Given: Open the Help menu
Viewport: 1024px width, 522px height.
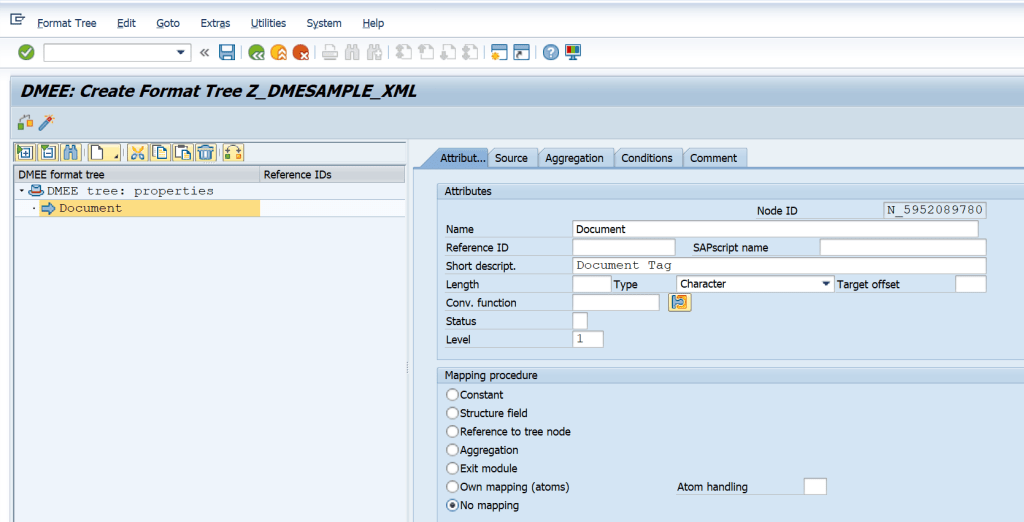Looking at the screenshot, I should click(x=373, y=23).
